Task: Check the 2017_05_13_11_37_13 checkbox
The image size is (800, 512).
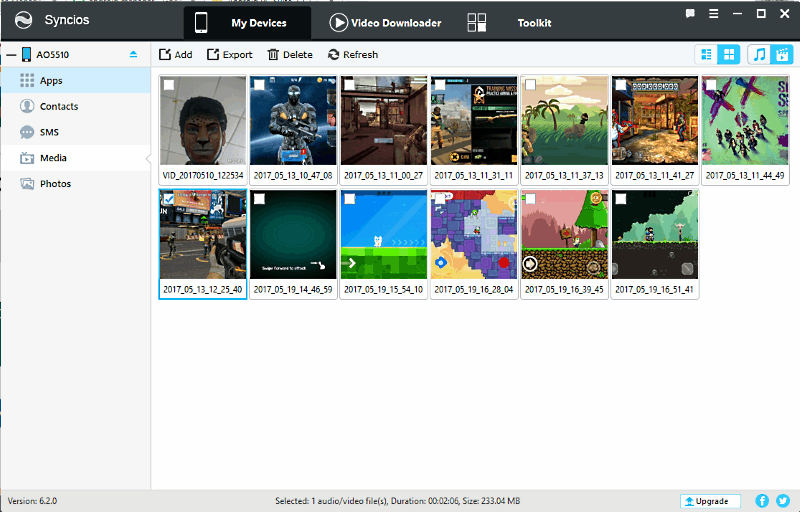Action: click(531, 85)
